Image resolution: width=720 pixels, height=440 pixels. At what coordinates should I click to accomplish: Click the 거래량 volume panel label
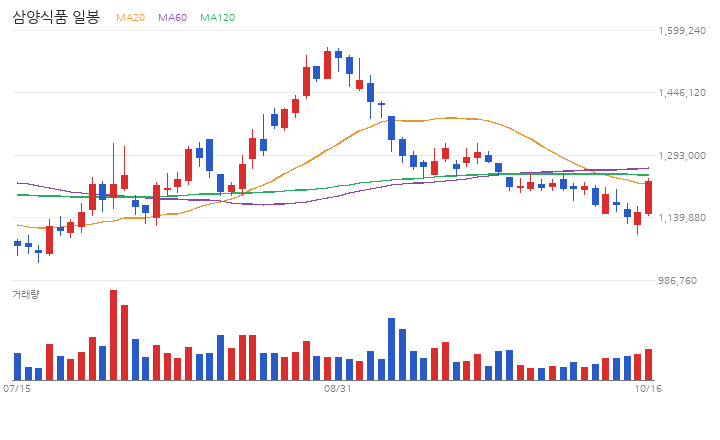pos(26,294)
